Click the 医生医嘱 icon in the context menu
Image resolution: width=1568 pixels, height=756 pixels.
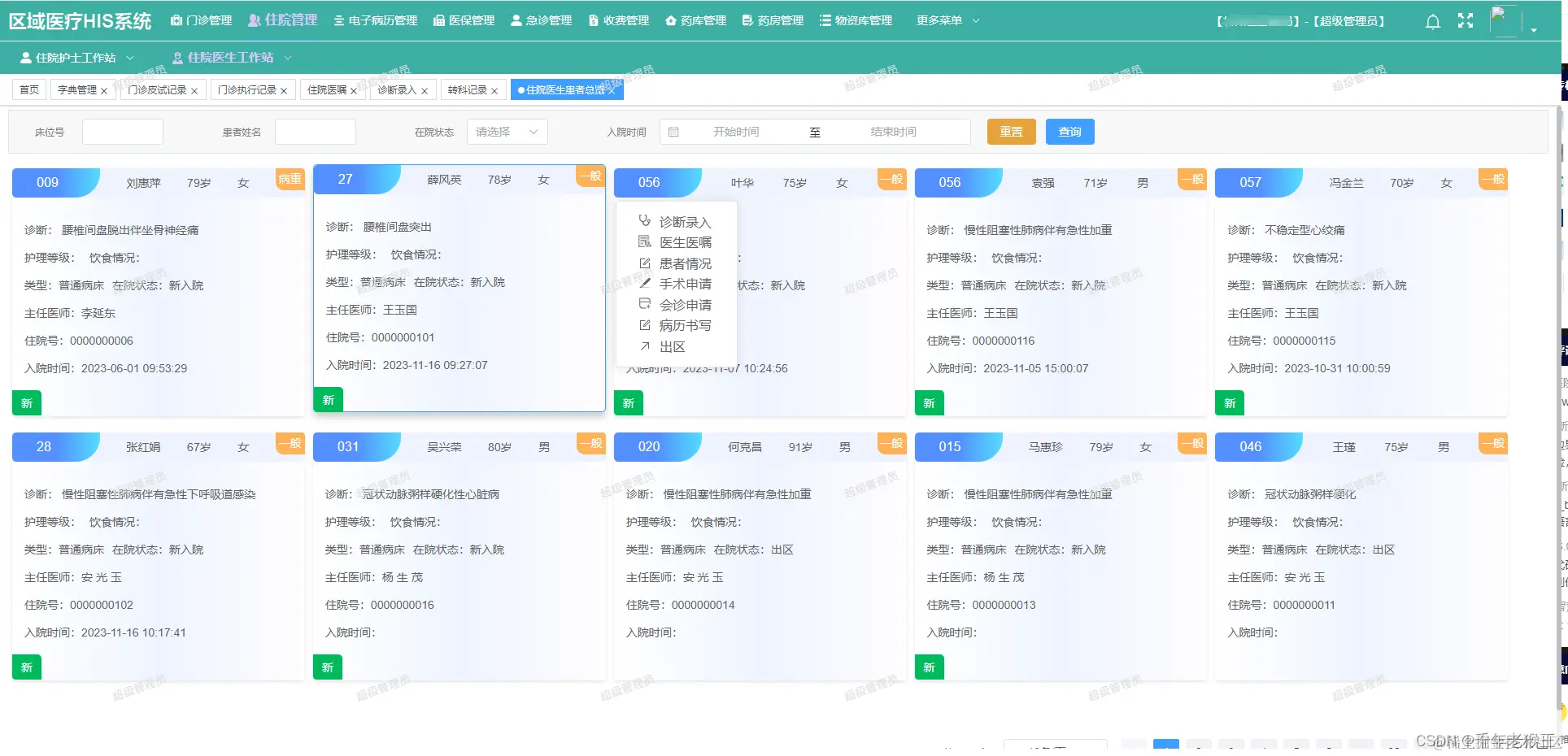point(643,242)
